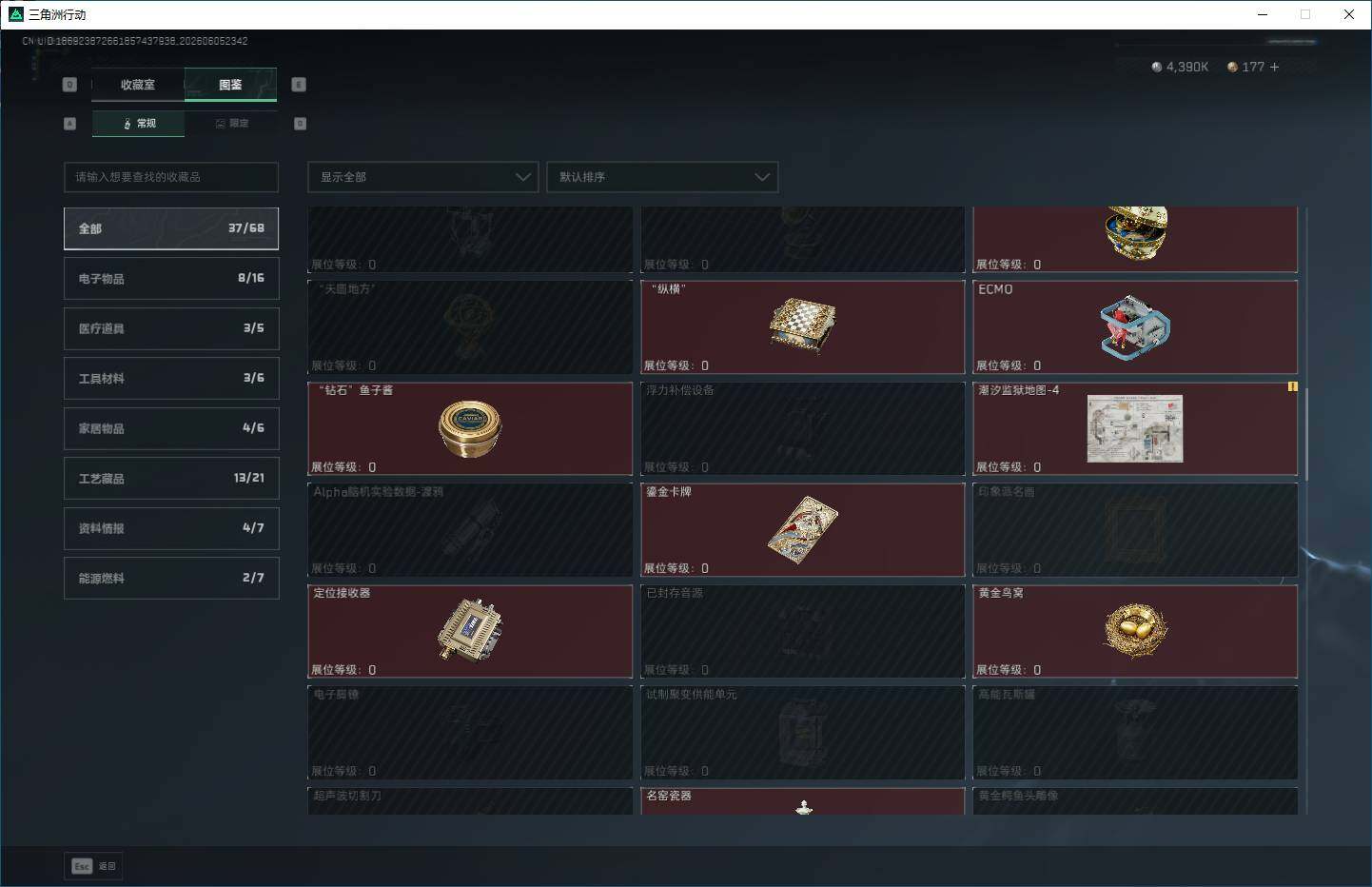Click the CN UID text
This screenshot has height=887, width=1372.
tap(135, 41)
